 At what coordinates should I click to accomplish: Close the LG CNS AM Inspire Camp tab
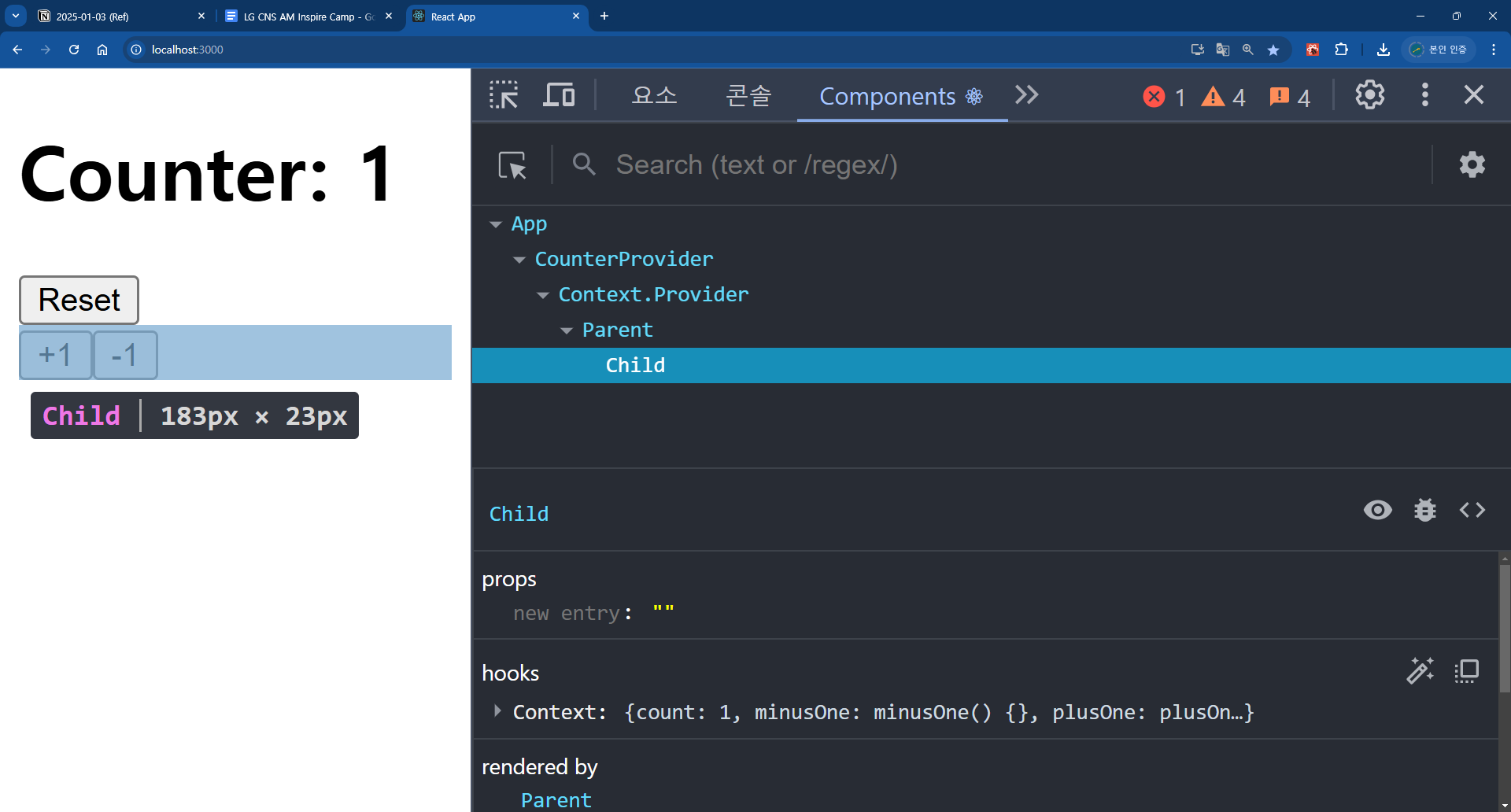click(389, 16)
